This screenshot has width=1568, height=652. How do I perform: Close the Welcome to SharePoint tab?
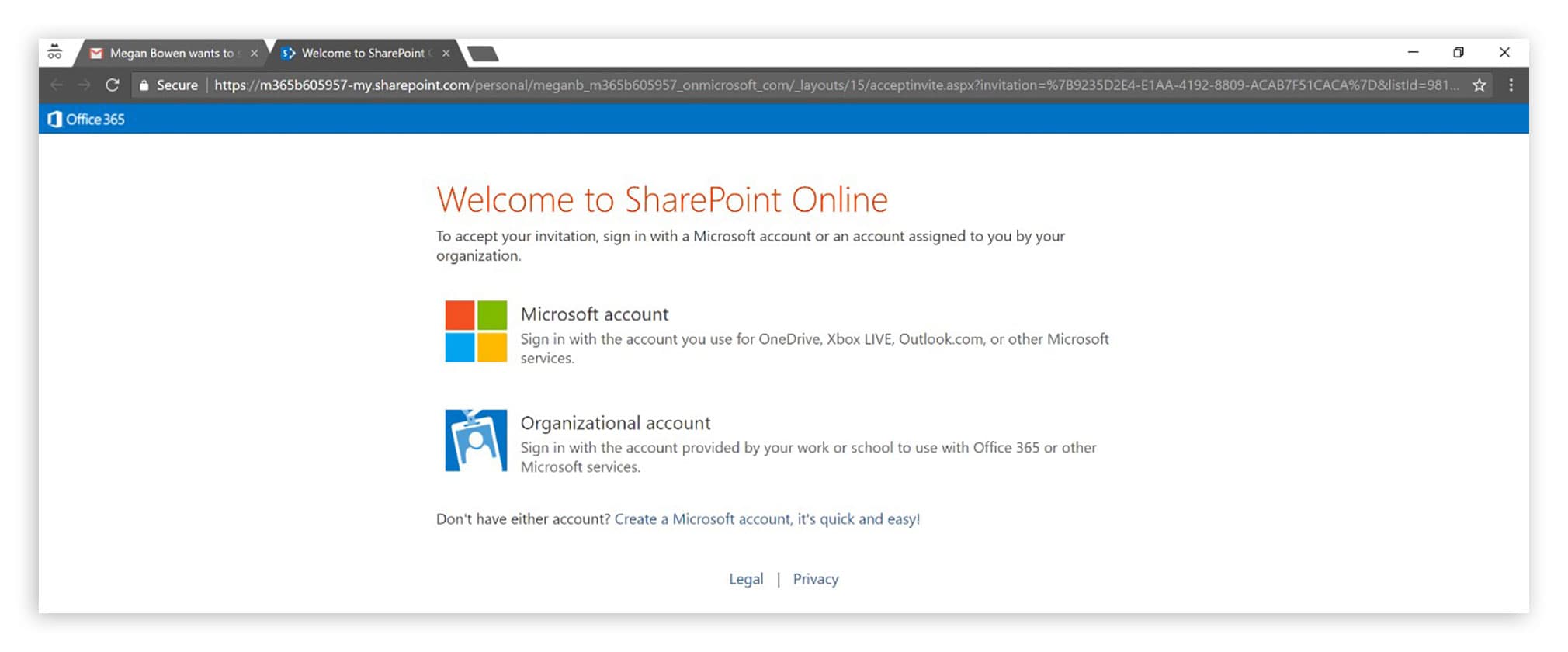[x=446, y=54]
